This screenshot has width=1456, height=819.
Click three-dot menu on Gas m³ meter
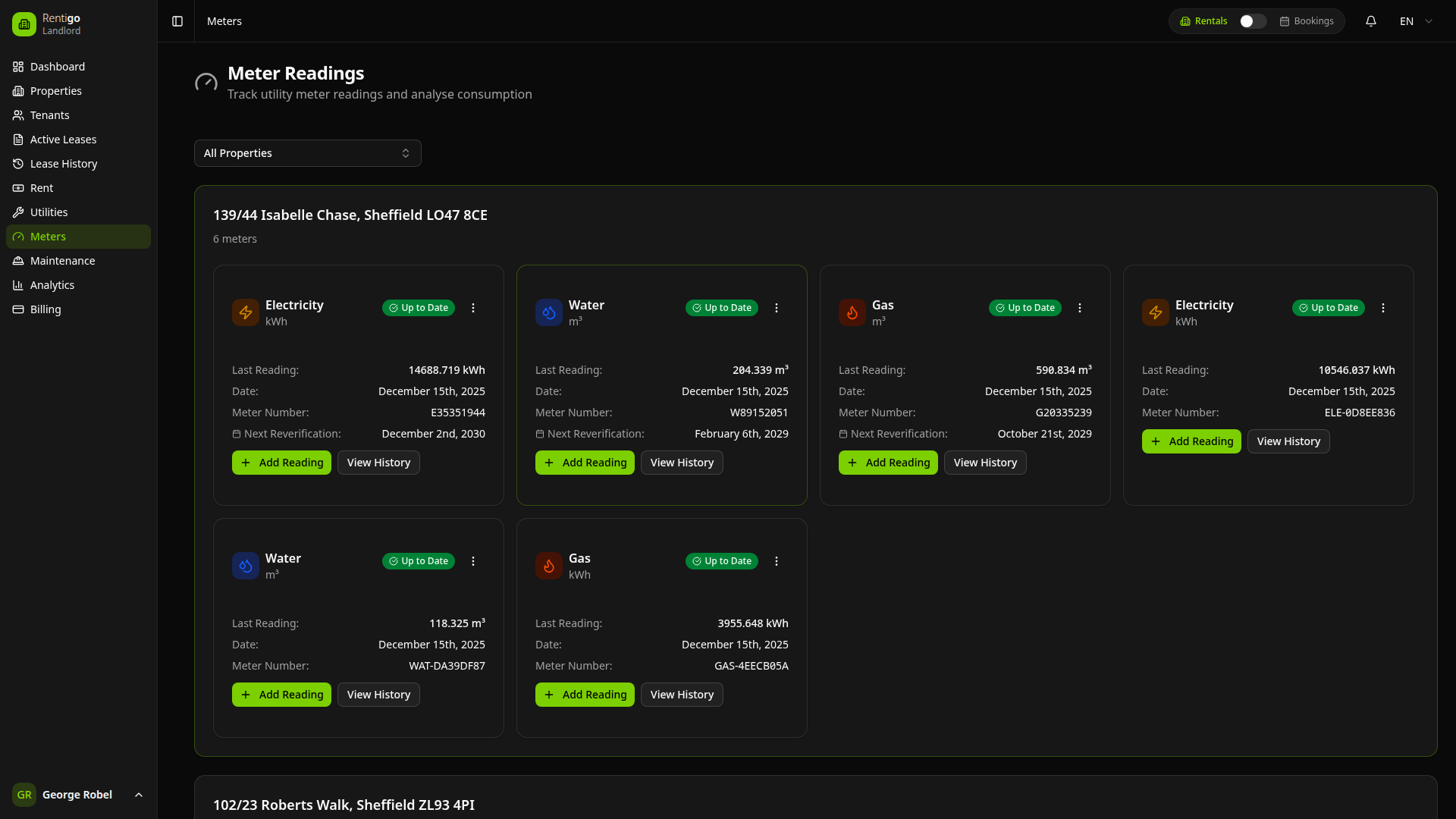[1080, 308]
